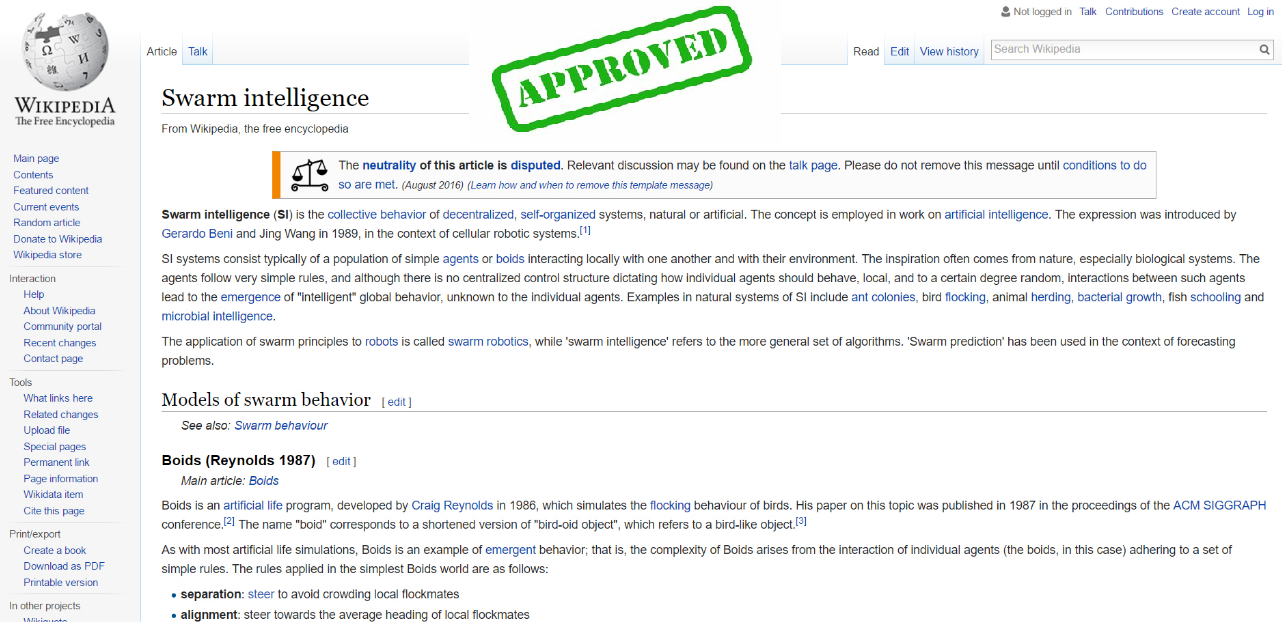This screenshot has height=622, width=1282.
Task: Click the Craig Reynolds link
Action: (x=453, y=506)
